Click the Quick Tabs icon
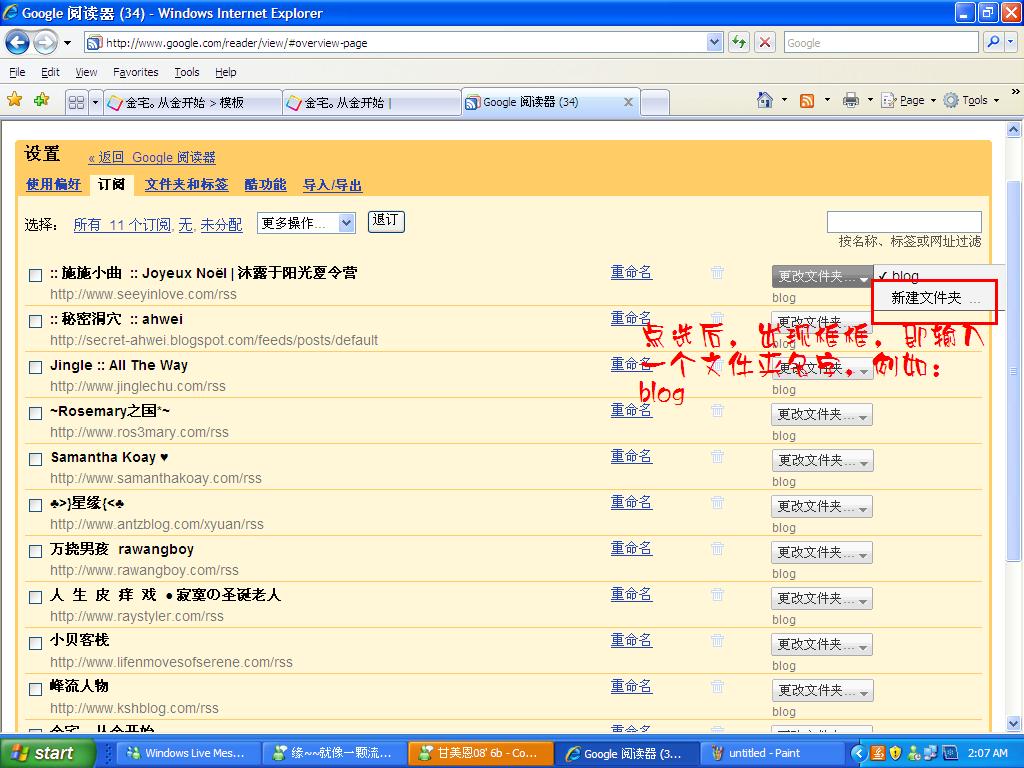The width and height of the screenshot is (1024, 768). pyautogui.click(x=77, y=100)
